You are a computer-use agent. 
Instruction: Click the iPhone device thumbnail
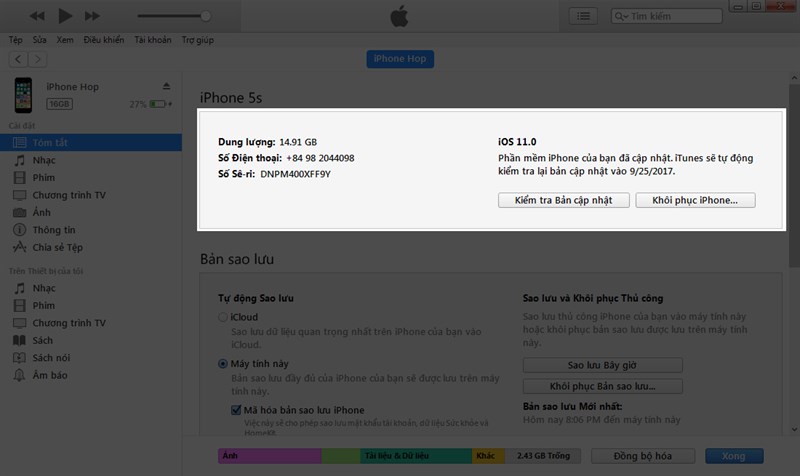23,95
